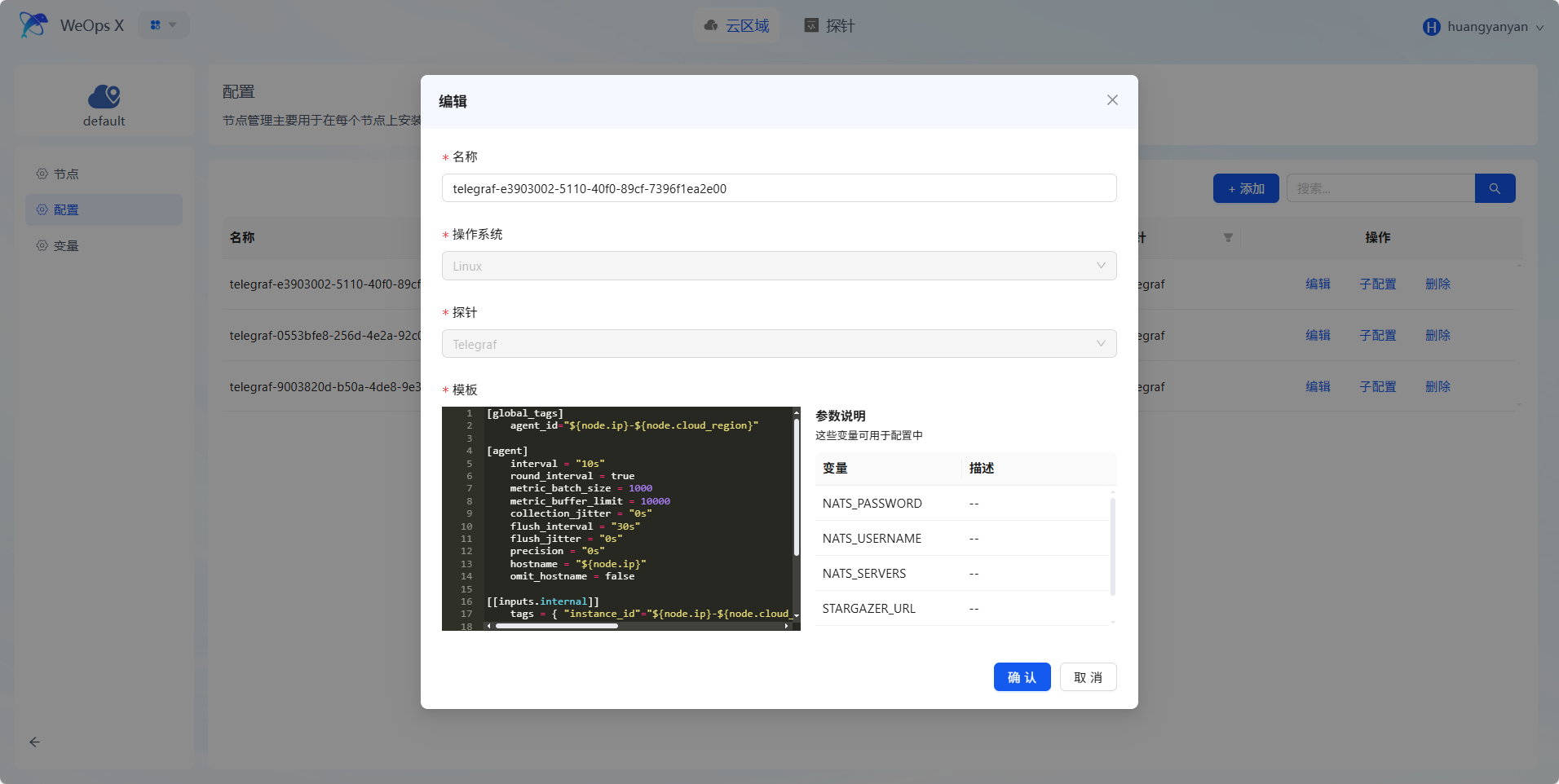
Task: Open the 操作系统 Linux dropdown
Action: [779, 266]
